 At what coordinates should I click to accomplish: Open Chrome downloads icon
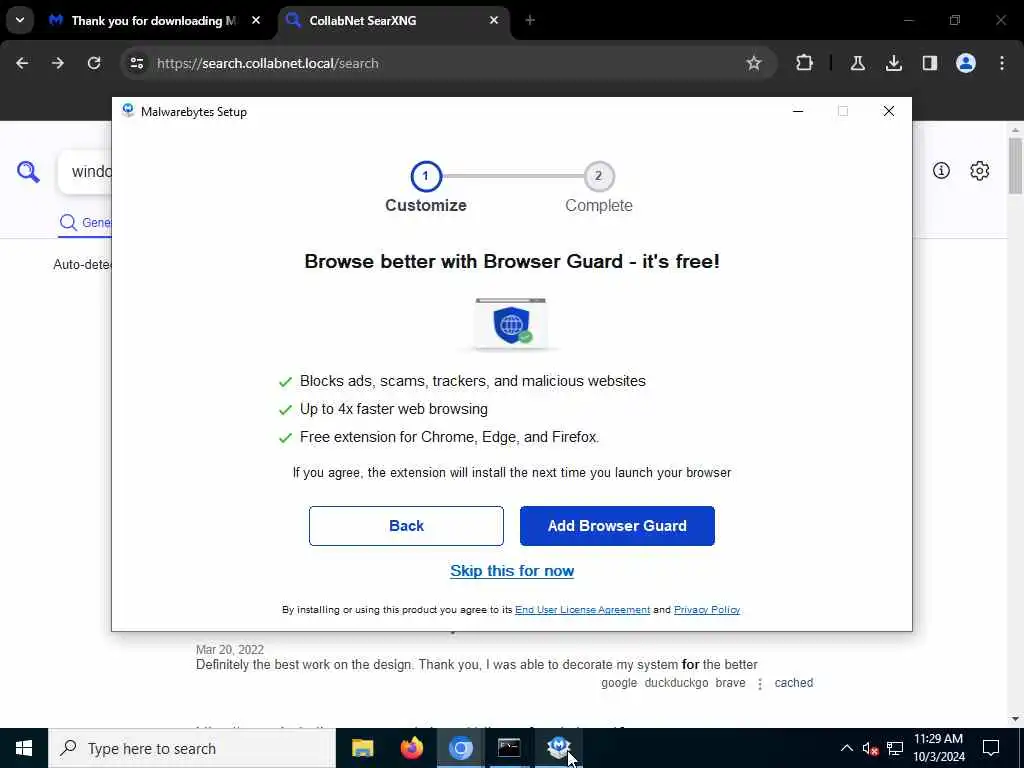(x=894, y=63)
